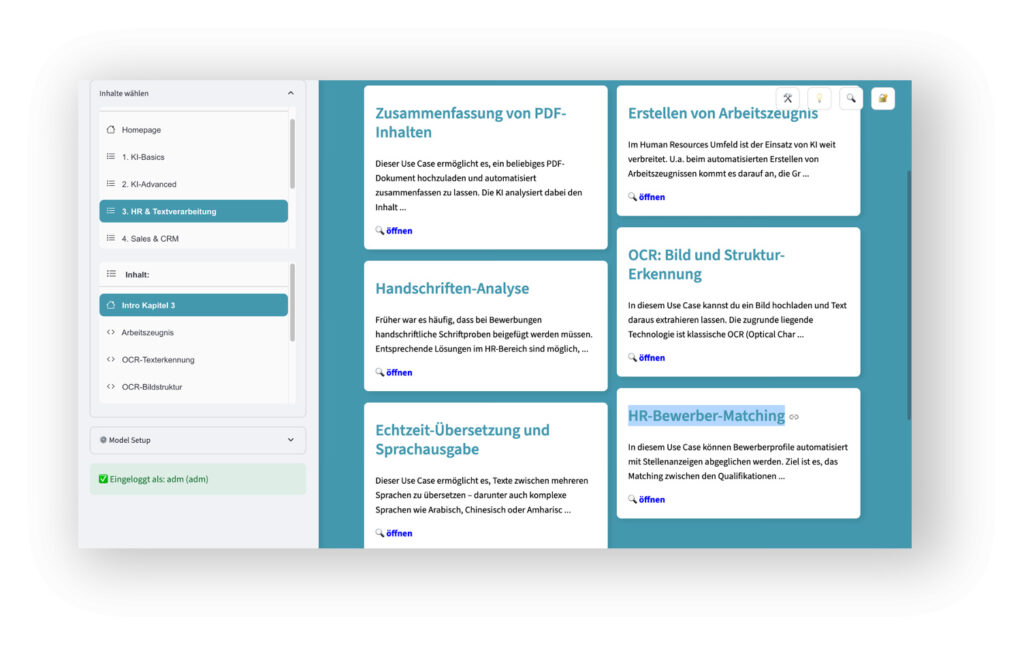1024x645 pixels.
Task: Click magnifier icon in Zusammenfassung von PDF-Inhalten card
Action: (x=379, y=230)
